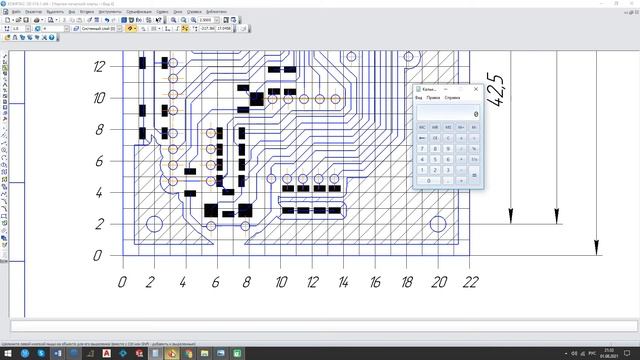This screenshot has width=640, height=360.
Task: Click the backspace key in Calculator
Action: pos(422,138)
